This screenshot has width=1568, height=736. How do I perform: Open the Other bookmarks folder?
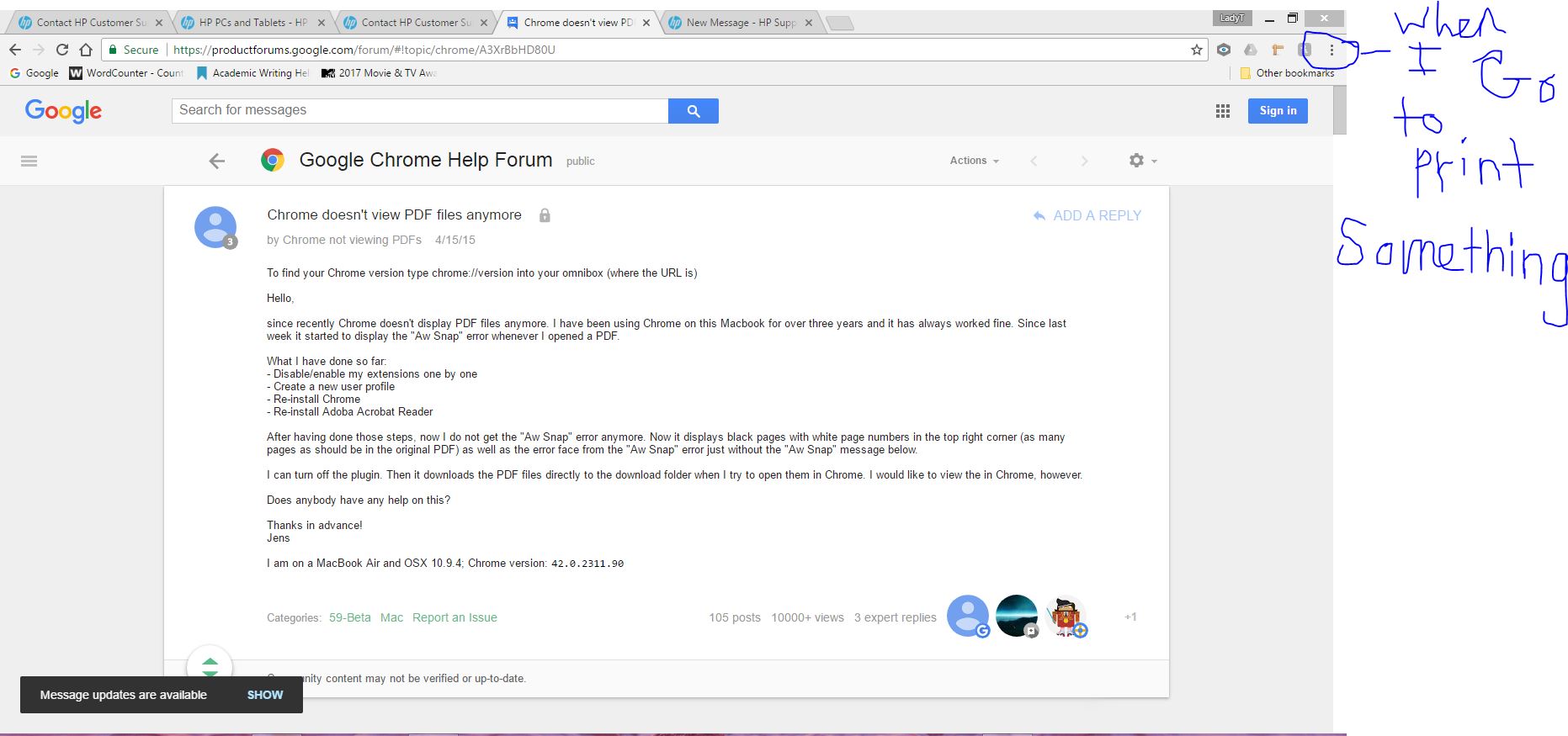click(1287, 73)
